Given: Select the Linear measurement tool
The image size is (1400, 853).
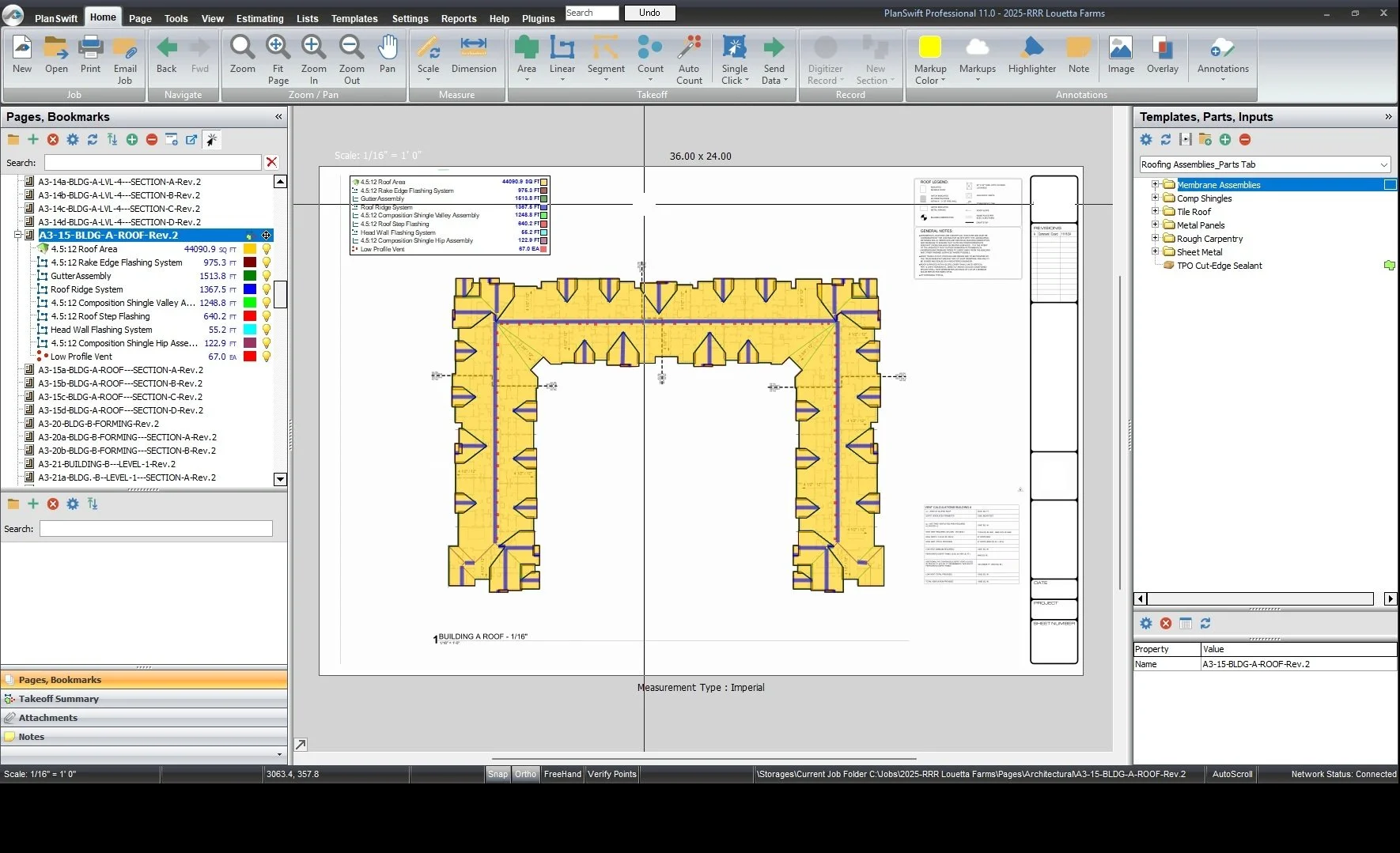Looking at the screenshot, I should pyautogui.click(x=562, y=55).
